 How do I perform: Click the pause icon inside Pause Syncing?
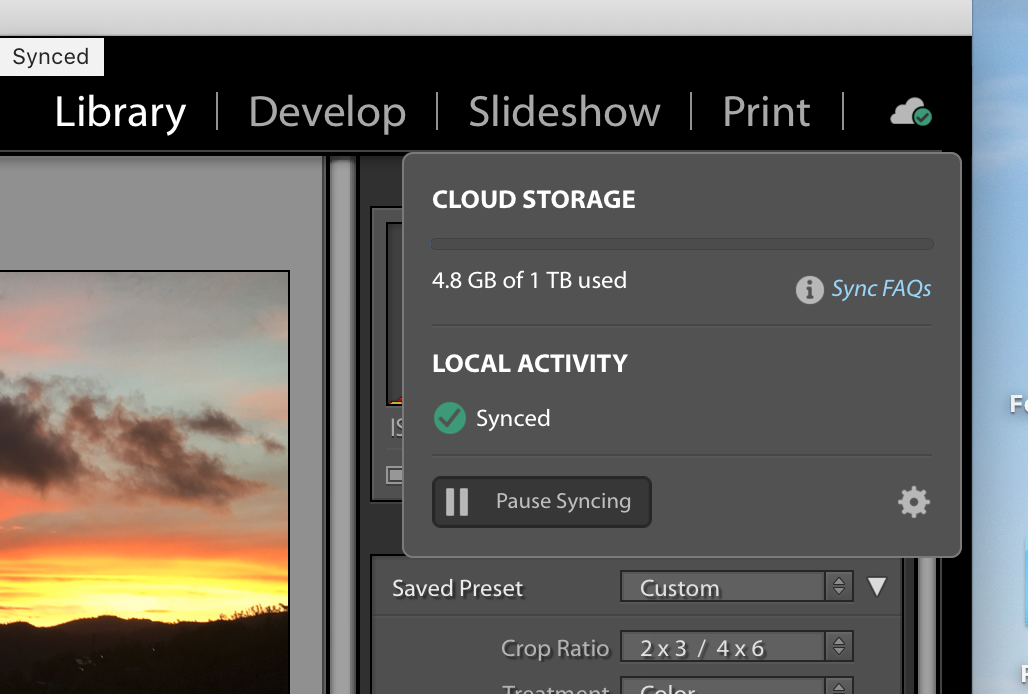[x=456, y=502]
